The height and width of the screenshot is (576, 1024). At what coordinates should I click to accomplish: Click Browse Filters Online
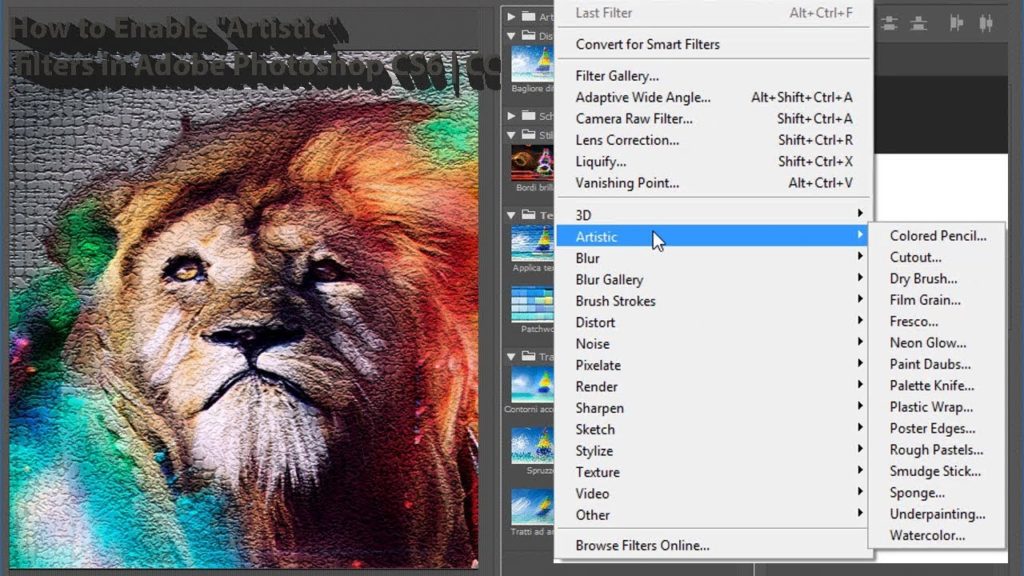click(713, 545)
